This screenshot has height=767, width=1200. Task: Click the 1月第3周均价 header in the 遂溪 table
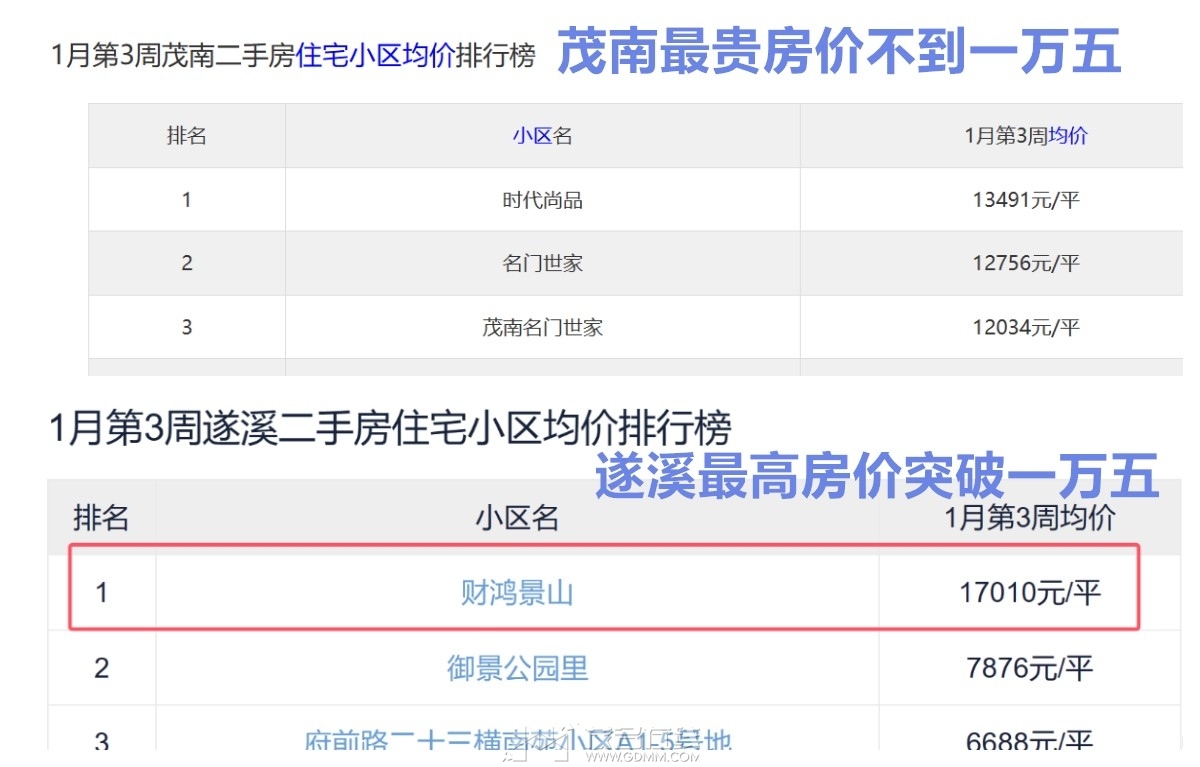pyautogui.click(x=1029, y=518)
